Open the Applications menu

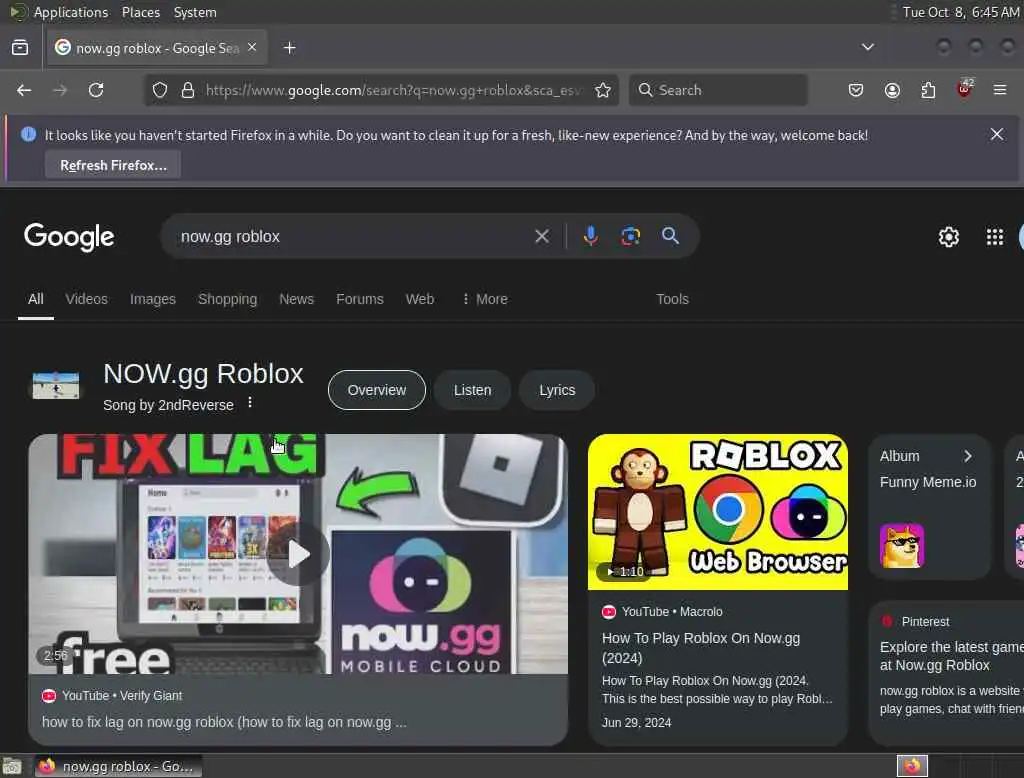pyautogui.click(x=71, y=12)
